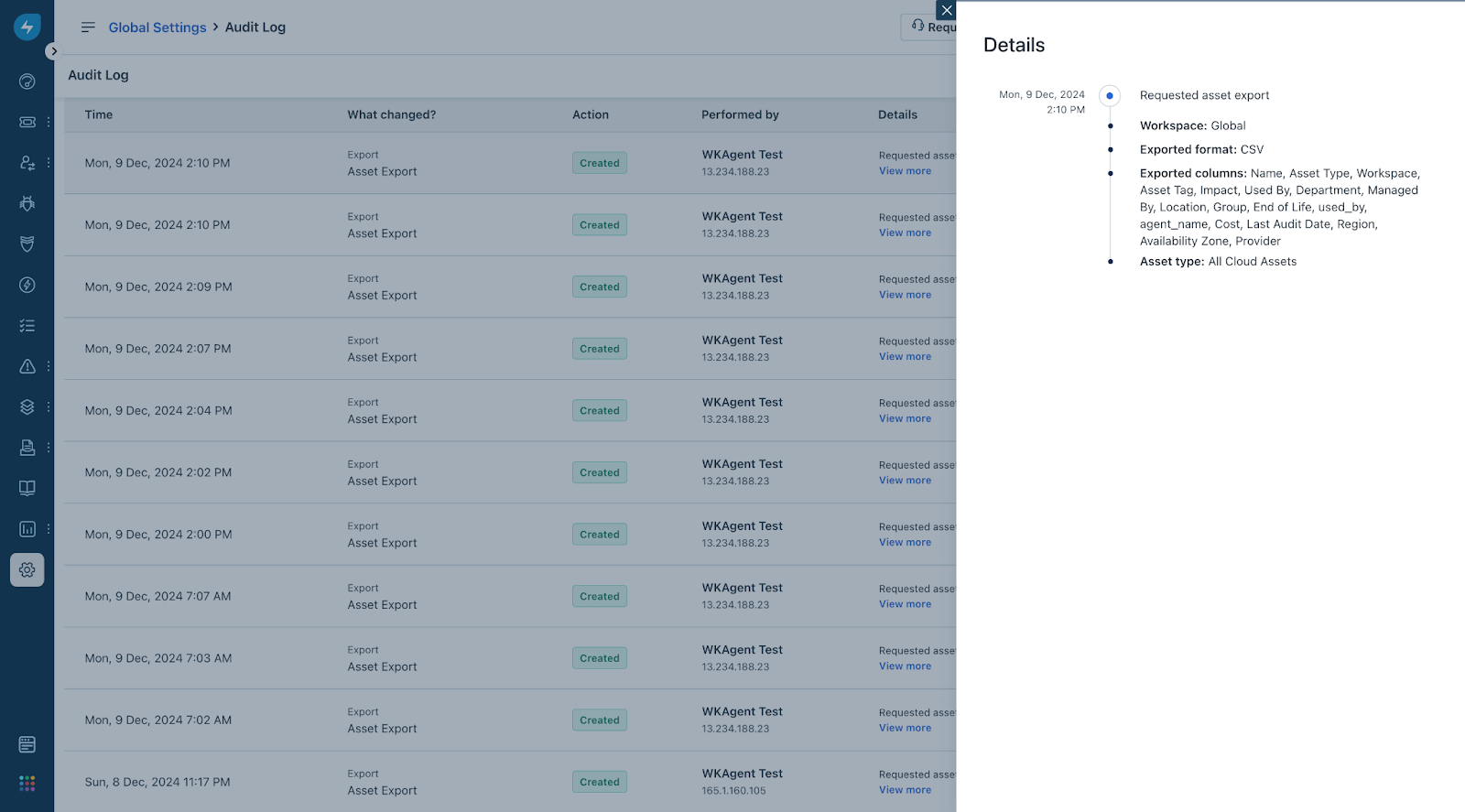Screen dimensions: 1465x812
Task: Click the Performed by column header
Action: click(740, 114)
